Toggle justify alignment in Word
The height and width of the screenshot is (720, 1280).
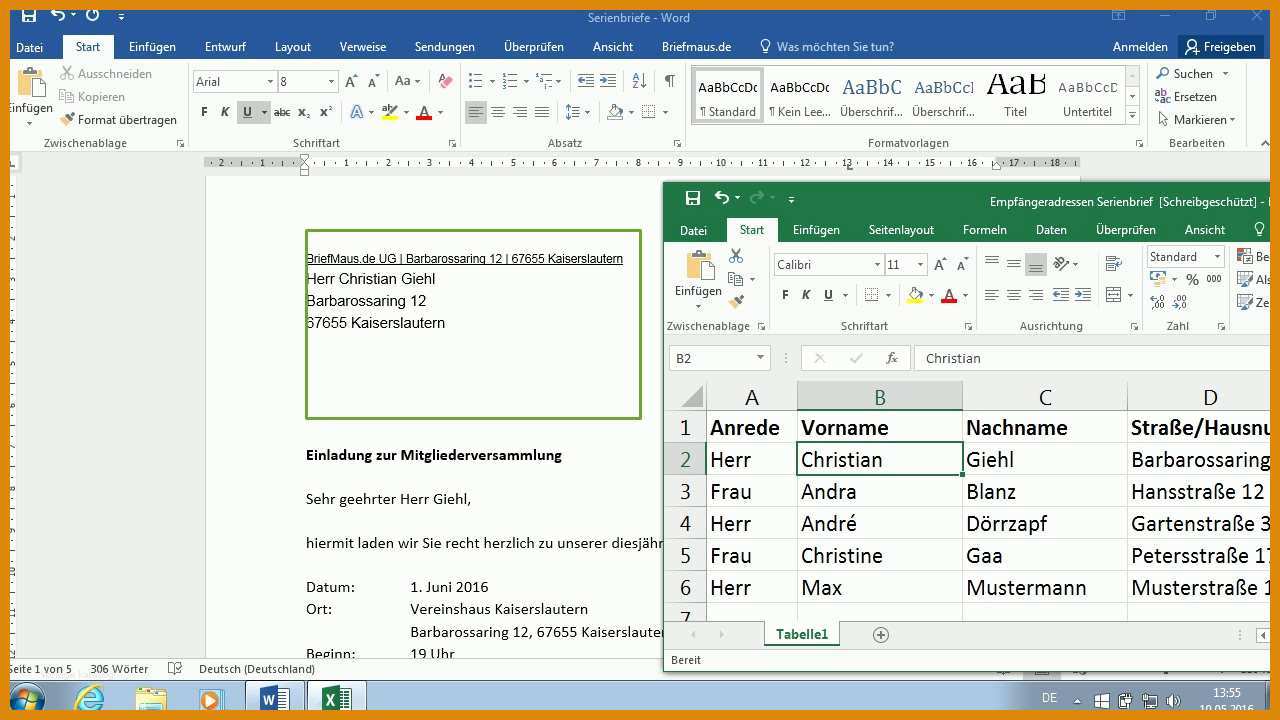coord(542,112)
